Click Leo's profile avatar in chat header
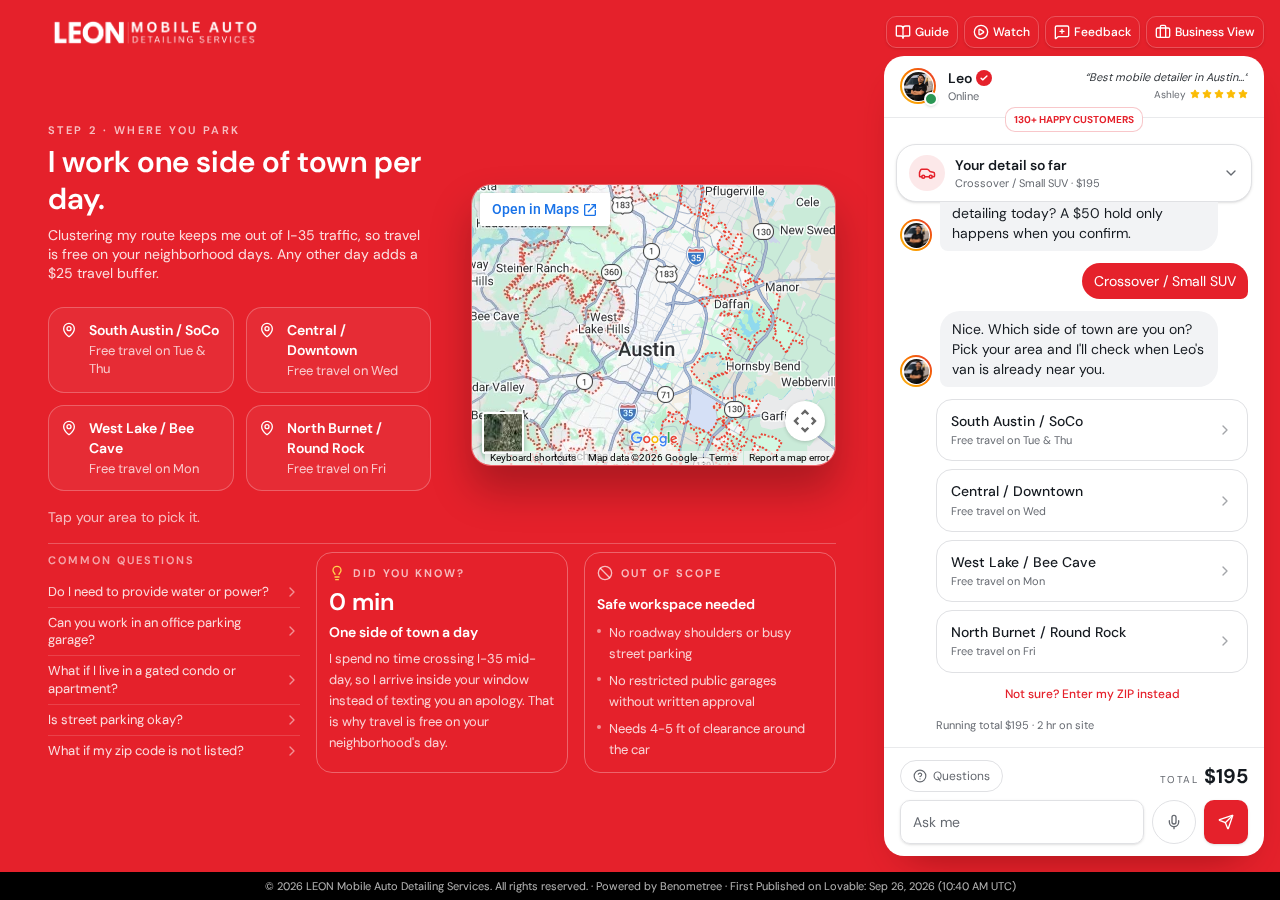1280x900 pixels. [x=917, y=86]
